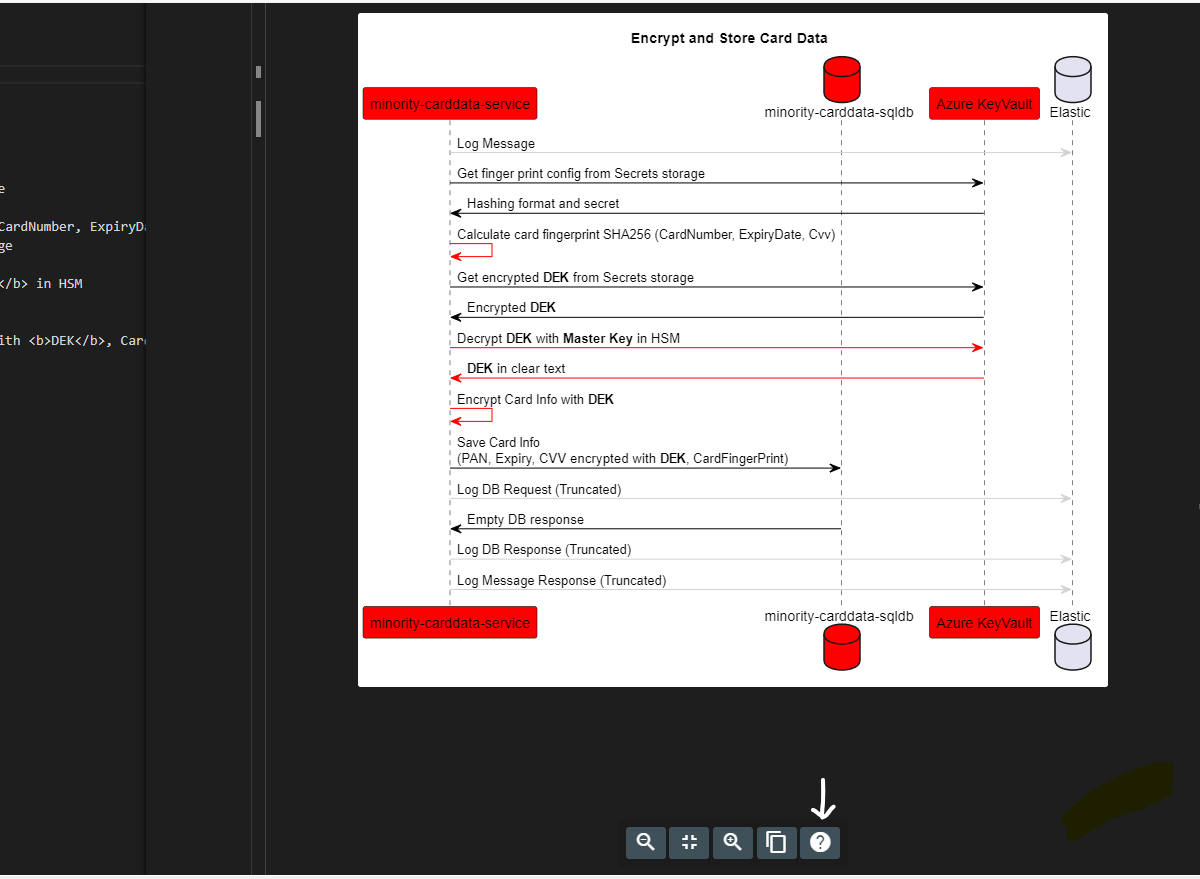
Task: Click the top red minority-carddata-sqldb database icon
Action: 841,79
